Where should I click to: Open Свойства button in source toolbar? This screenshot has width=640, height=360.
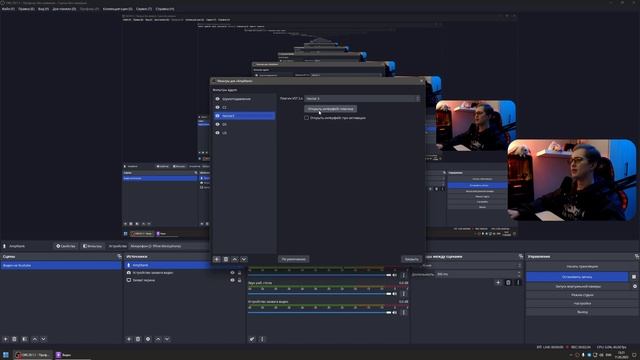point(66,246)
